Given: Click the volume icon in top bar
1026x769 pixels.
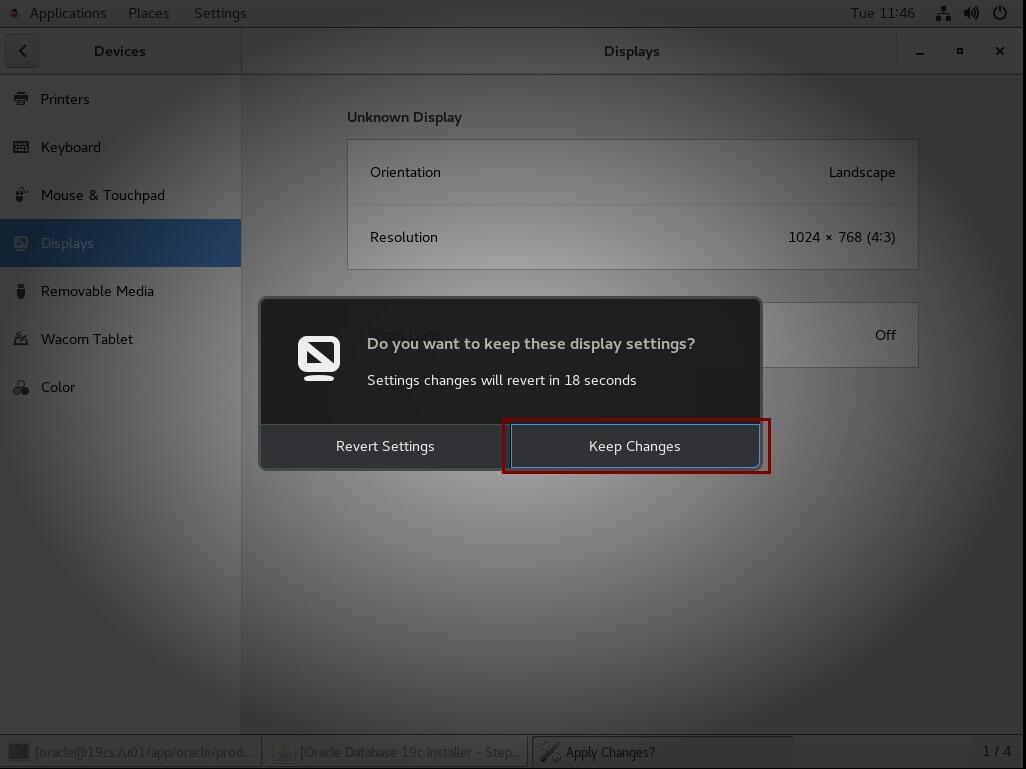Looking at the screenshot, I should [971, 13].
